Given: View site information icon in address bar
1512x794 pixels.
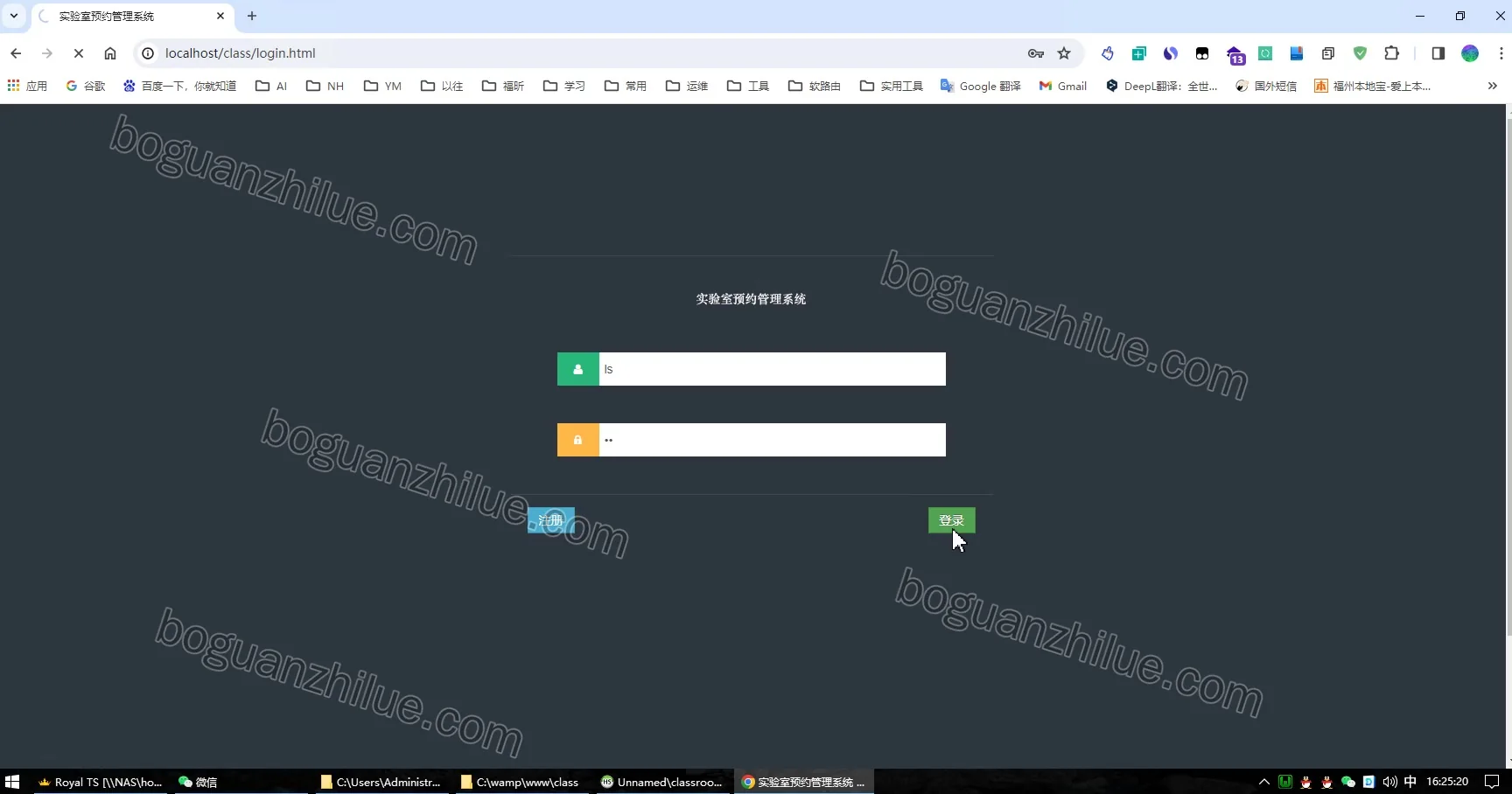Looking at the screenshot, I should click(148, 53).
